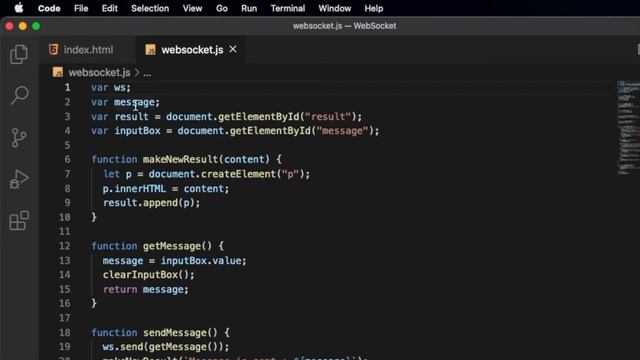Open the Edit menu

tap(109, 8)
